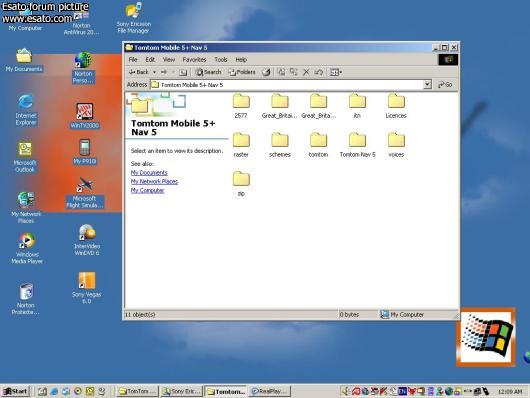Click the Start button
The height and width of the screenshot is (398, 530).
pos(15,391)
